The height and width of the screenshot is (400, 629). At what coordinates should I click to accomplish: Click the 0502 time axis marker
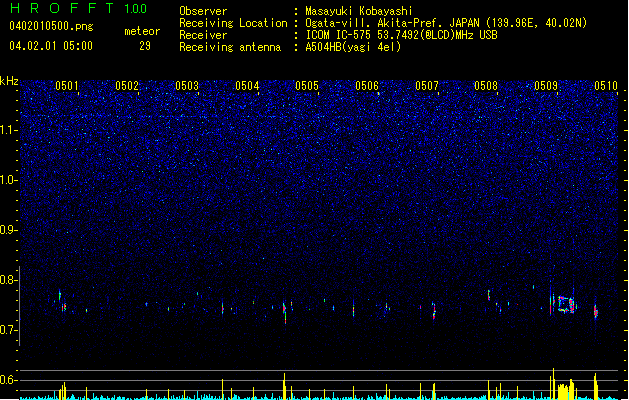point(127,86)
